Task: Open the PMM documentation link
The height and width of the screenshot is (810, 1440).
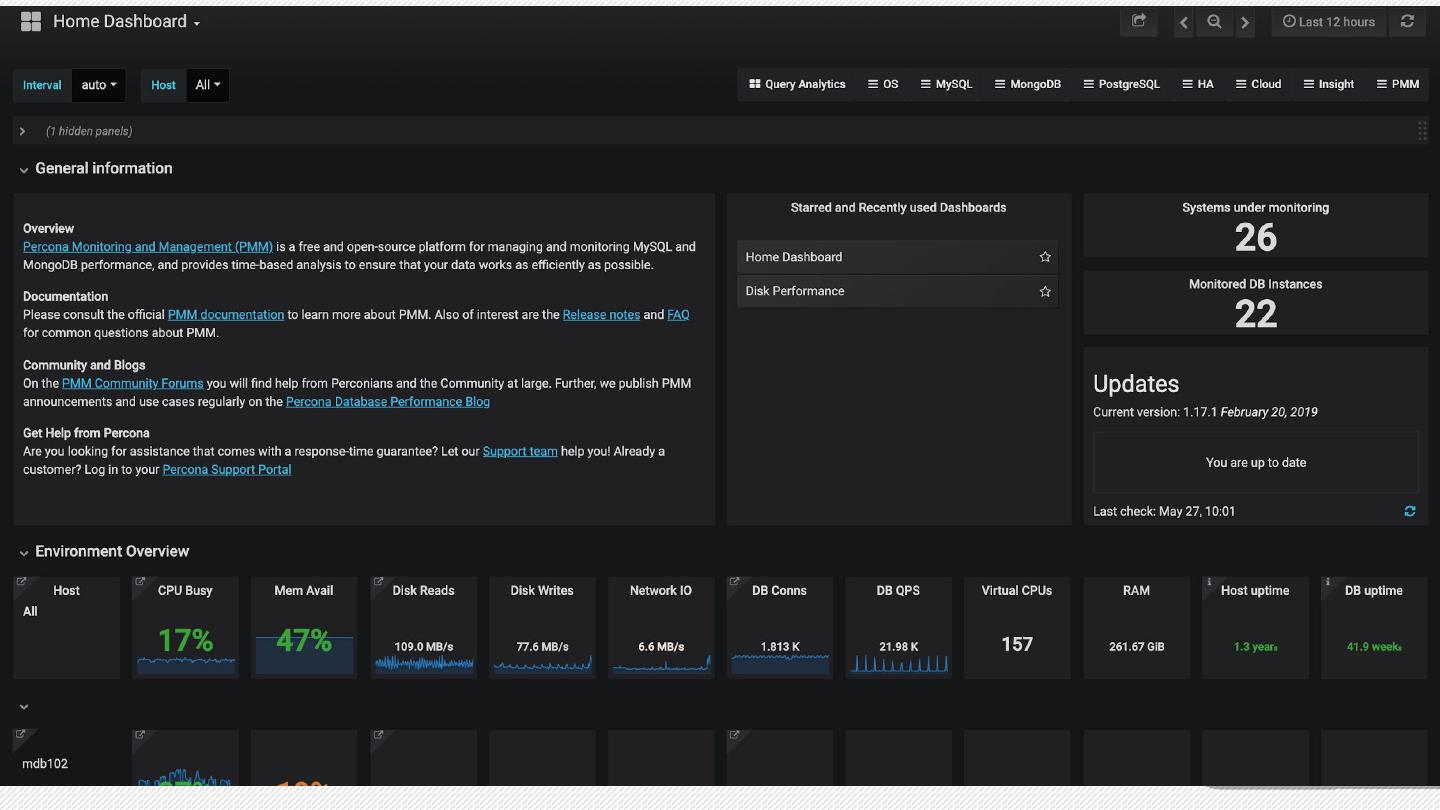Action: (x=226, y=314)
